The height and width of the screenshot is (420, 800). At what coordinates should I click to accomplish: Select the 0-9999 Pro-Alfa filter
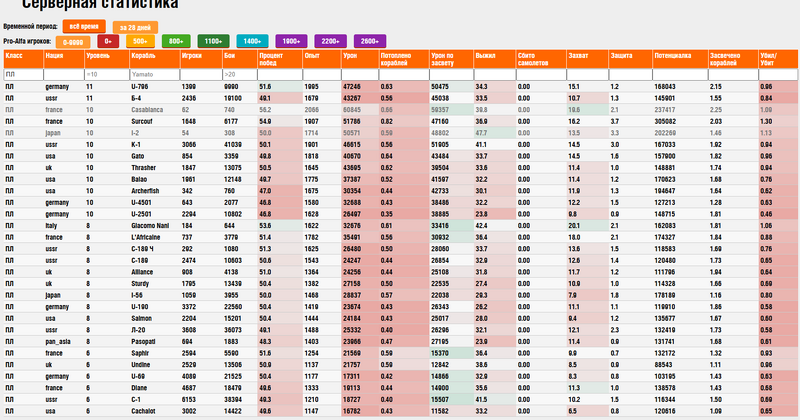coord(74,41)
